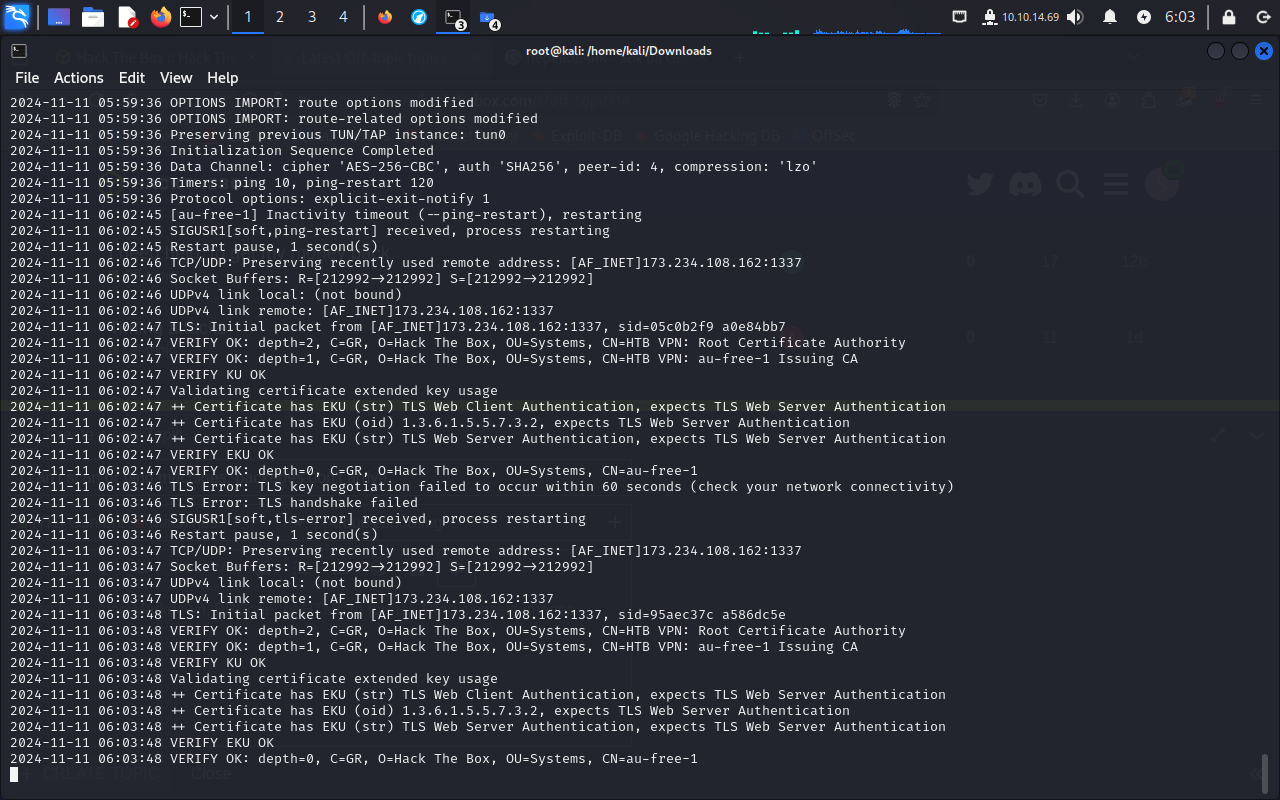This screenshot has height=800, width=1280.
Task: Click the terminal's vertical scrollbar
Action: pos(1265,771)
